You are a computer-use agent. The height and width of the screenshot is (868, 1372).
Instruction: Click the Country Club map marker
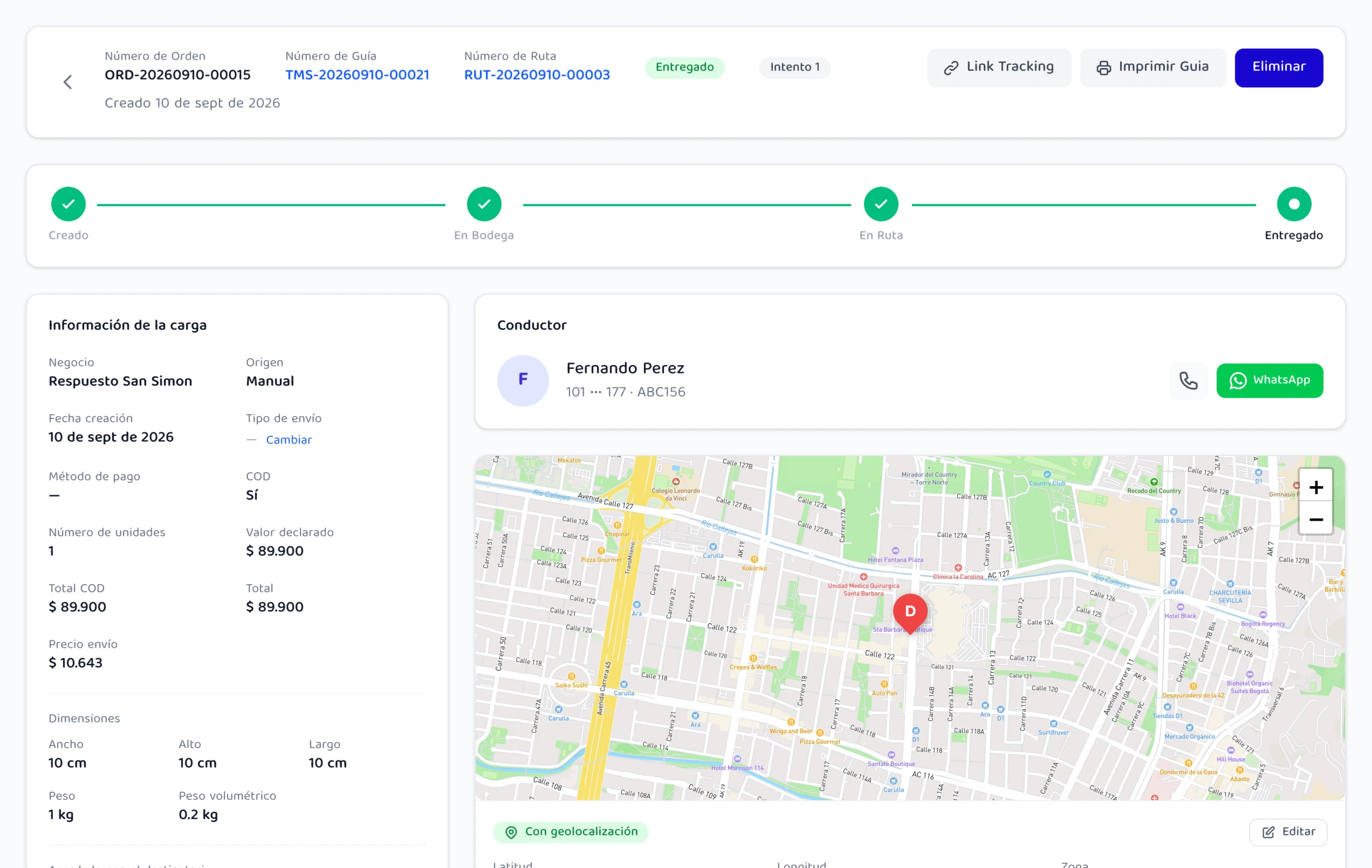[1046, 474]
